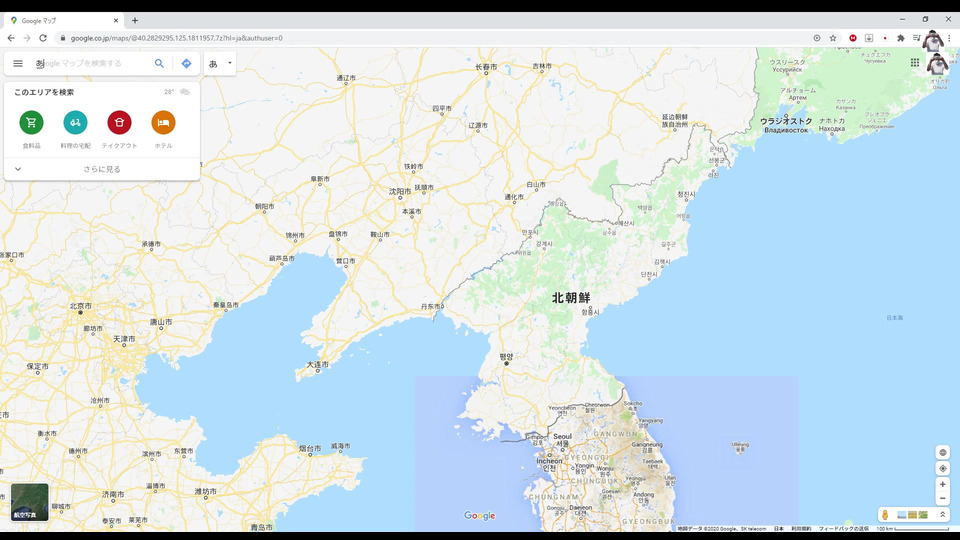The height and width of the screenshot is (540, 960).
Task: Click the ウラジオストク city label
Action: [786, 121]
